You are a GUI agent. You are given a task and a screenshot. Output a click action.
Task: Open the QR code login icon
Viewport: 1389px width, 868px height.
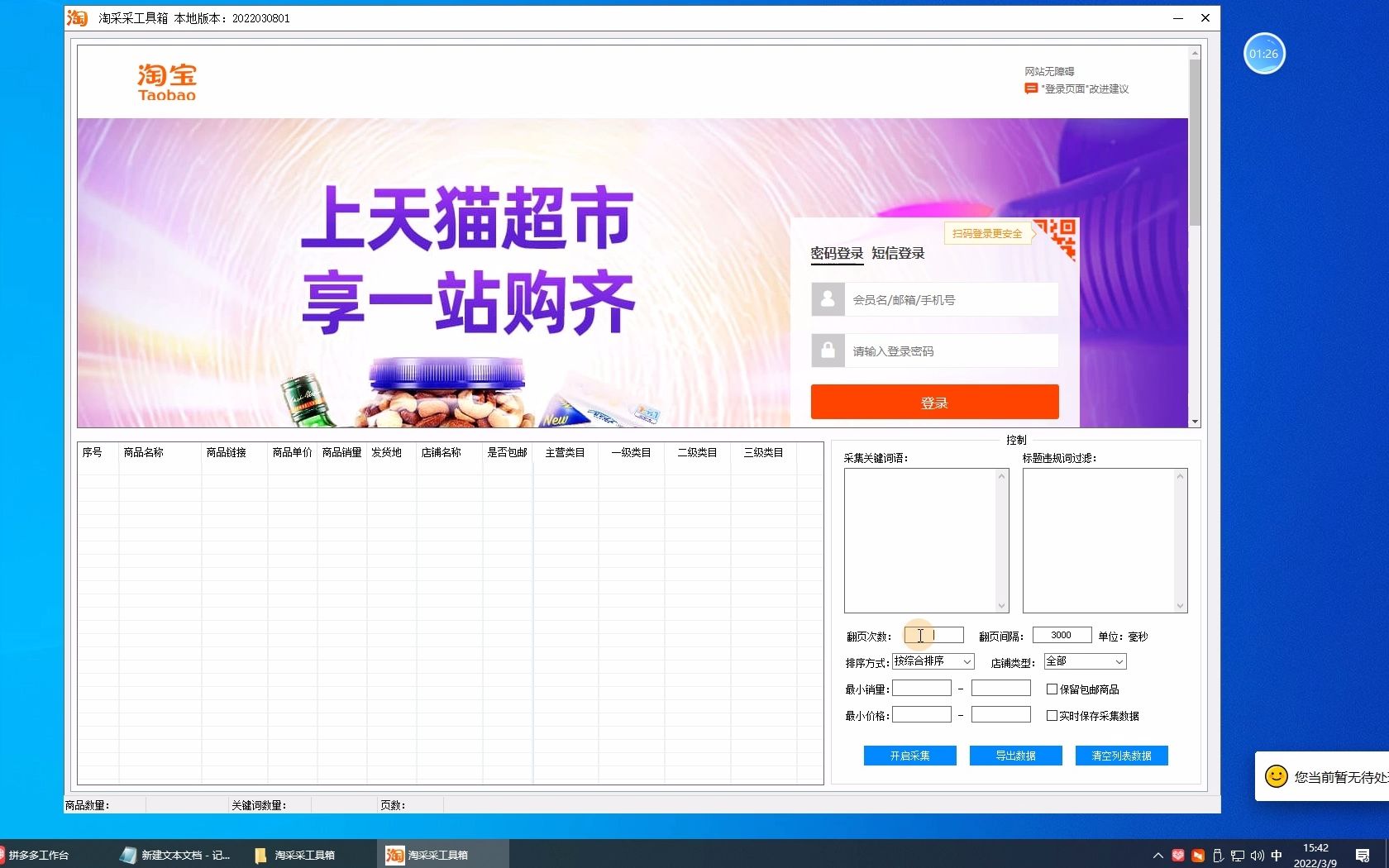pyautogui.click(x=1057, y=238)
